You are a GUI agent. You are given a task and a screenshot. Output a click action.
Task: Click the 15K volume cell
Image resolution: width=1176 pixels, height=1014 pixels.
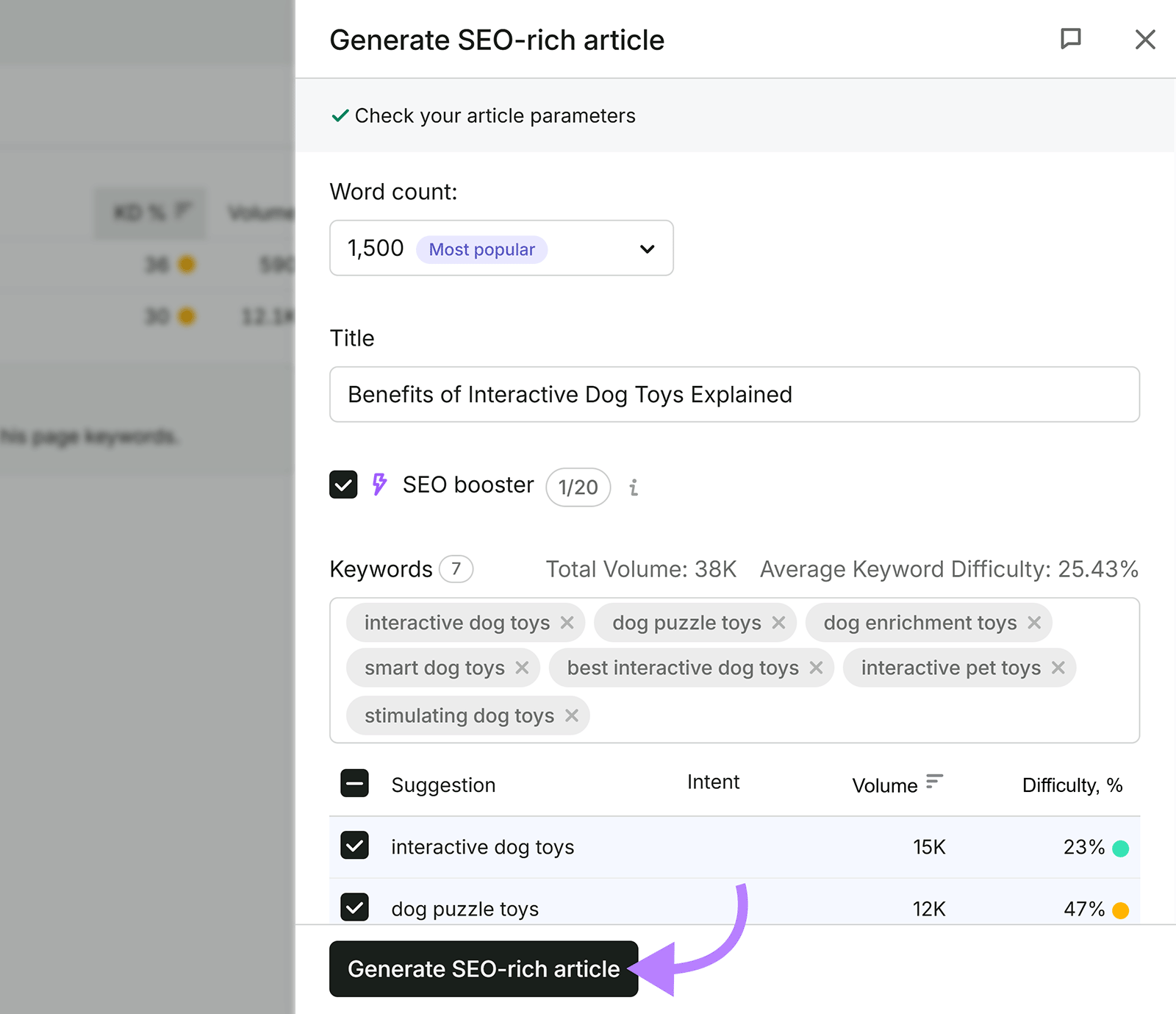click(929, 847)
